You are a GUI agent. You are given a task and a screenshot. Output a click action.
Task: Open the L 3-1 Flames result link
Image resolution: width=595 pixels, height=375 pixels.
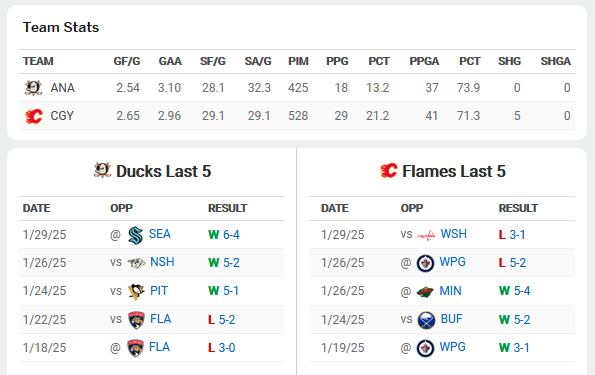512,235
